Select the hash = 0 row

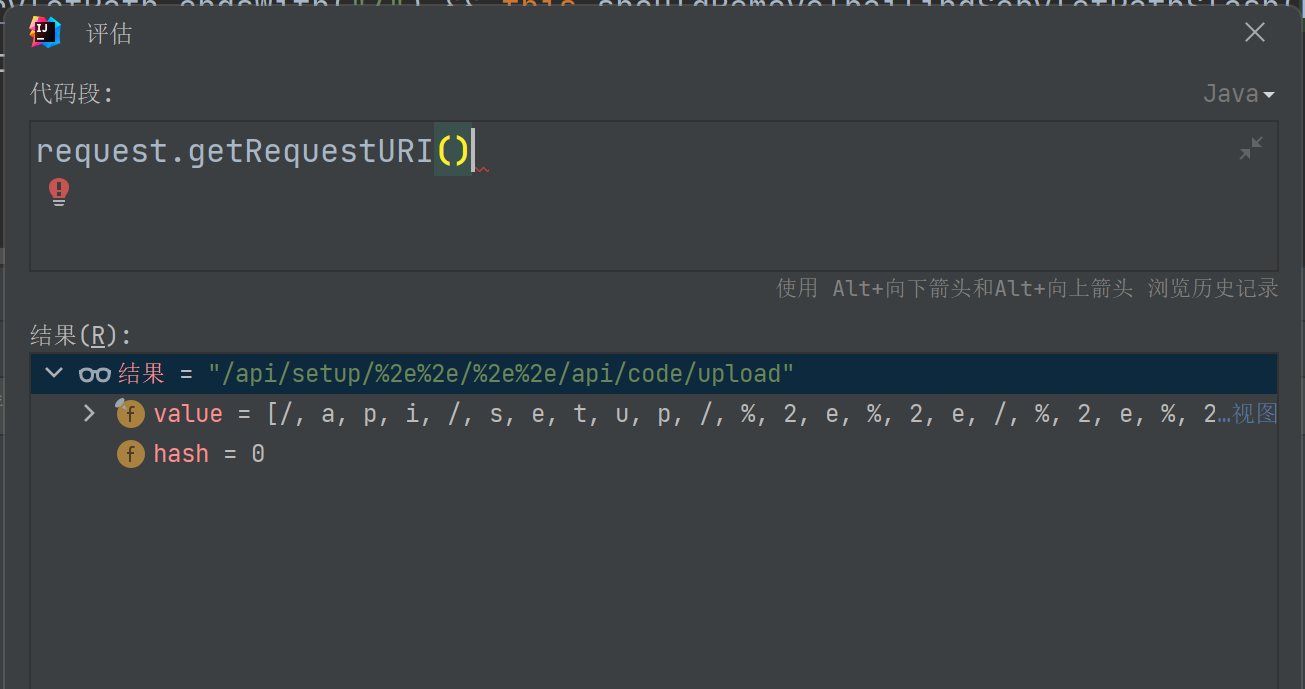coord(209,454)
